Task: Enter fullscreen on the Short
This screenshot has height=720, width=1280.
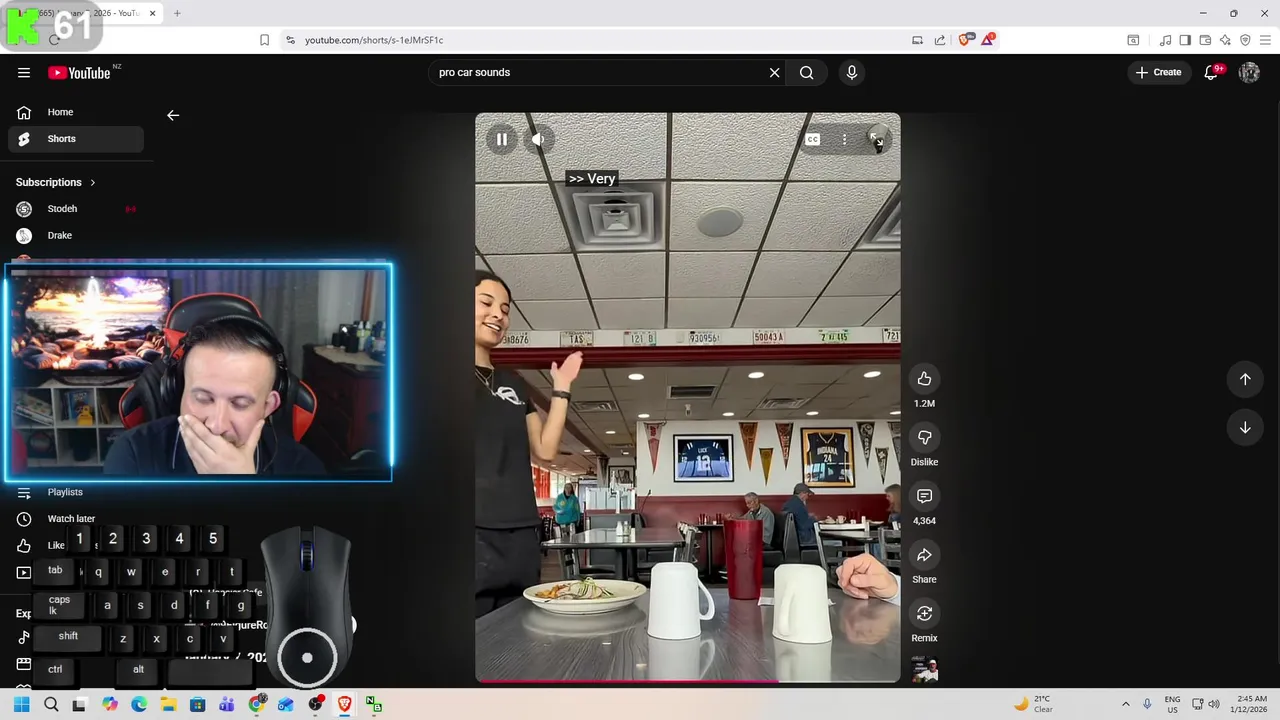Action: pos(876,140)
